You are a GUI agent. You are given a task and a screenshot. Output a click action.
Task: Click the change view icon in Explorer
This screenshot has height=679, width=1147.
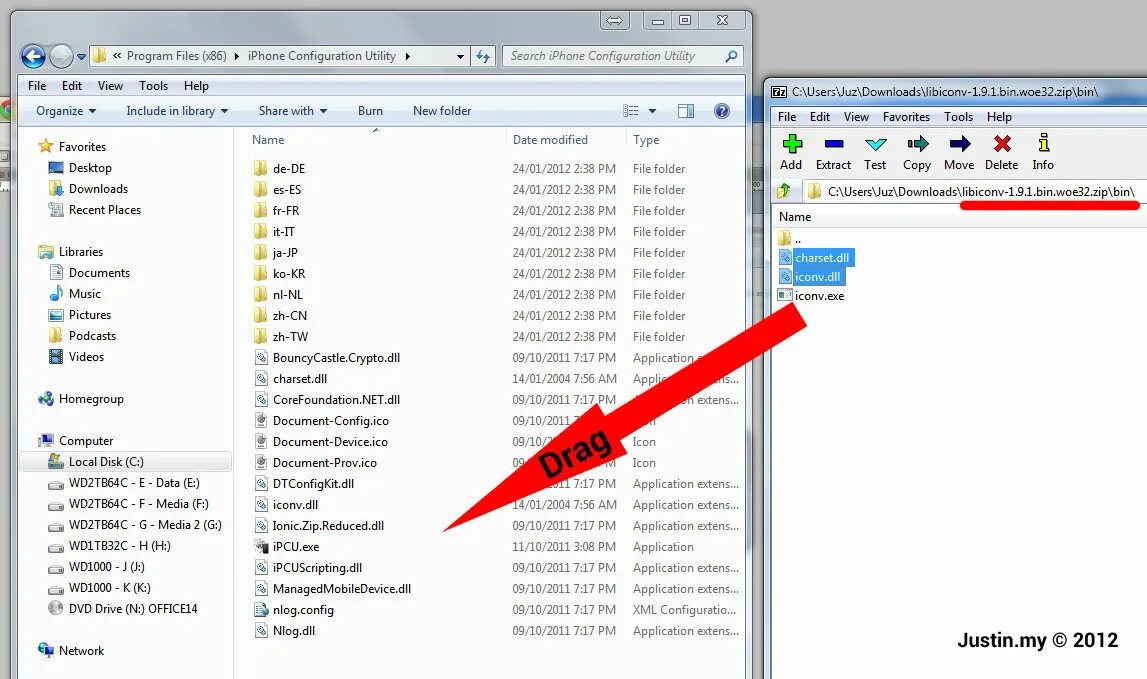pos(631,110)
